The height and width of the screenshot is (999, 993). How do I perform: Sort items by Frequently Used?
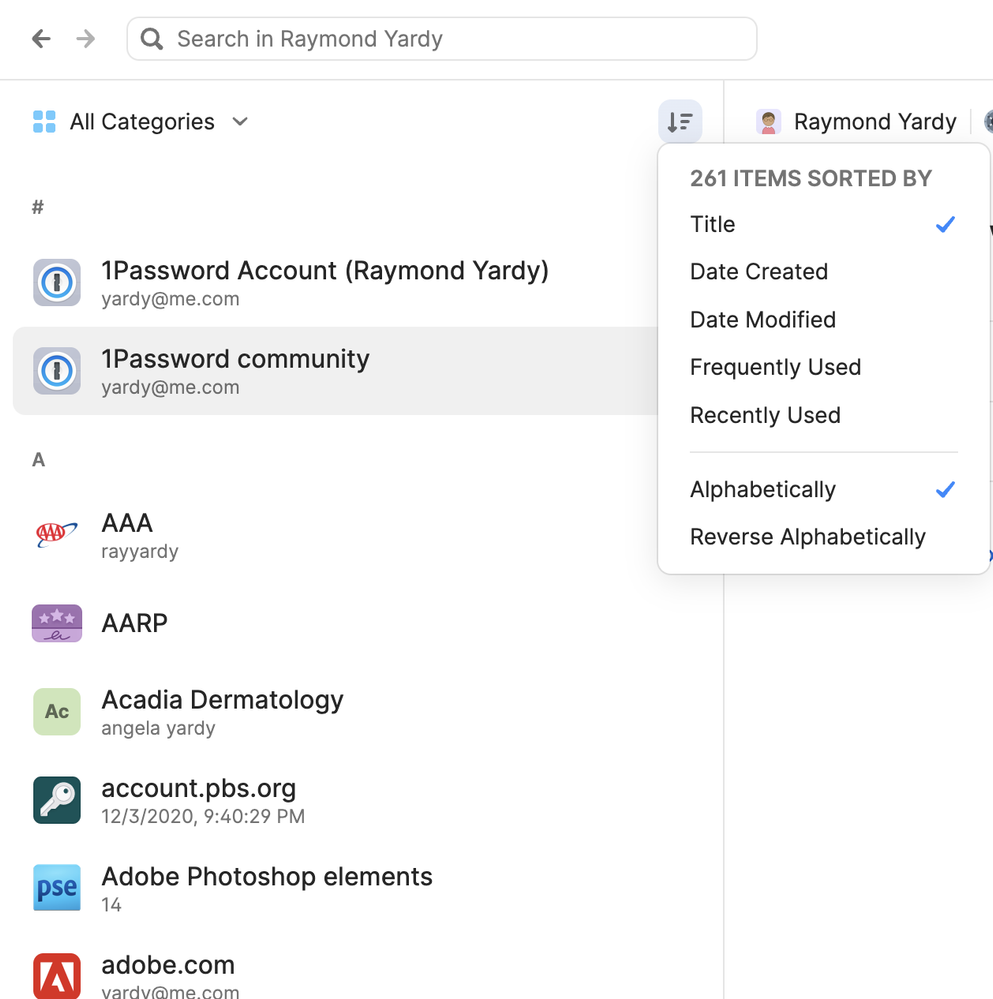(775, 367)
